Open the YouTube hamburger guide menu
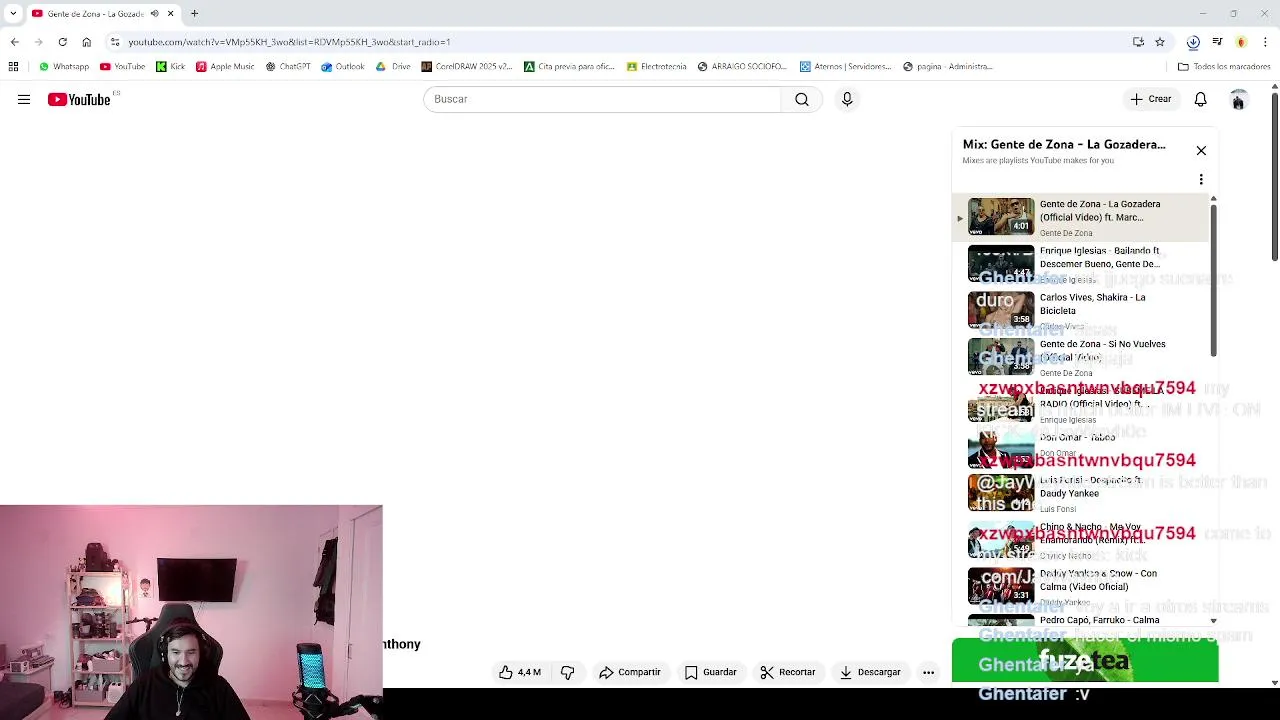Viewport: 1280px width, 720px height. tap(24, 99)
